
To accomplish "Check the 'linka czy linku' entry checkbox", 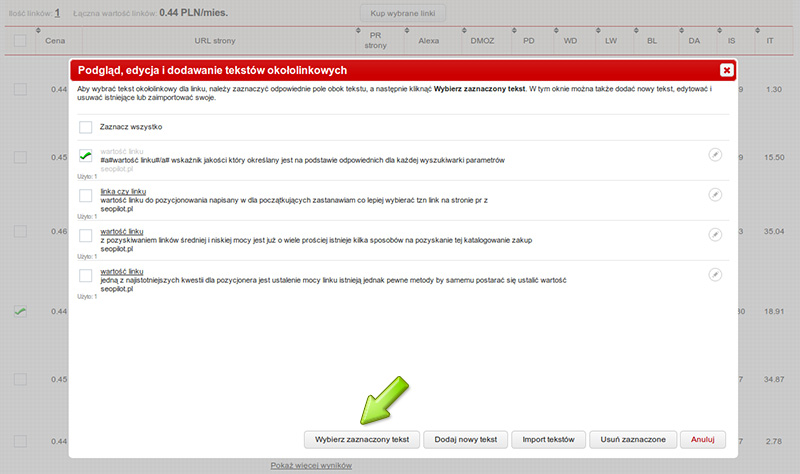I will pos(86,195).
